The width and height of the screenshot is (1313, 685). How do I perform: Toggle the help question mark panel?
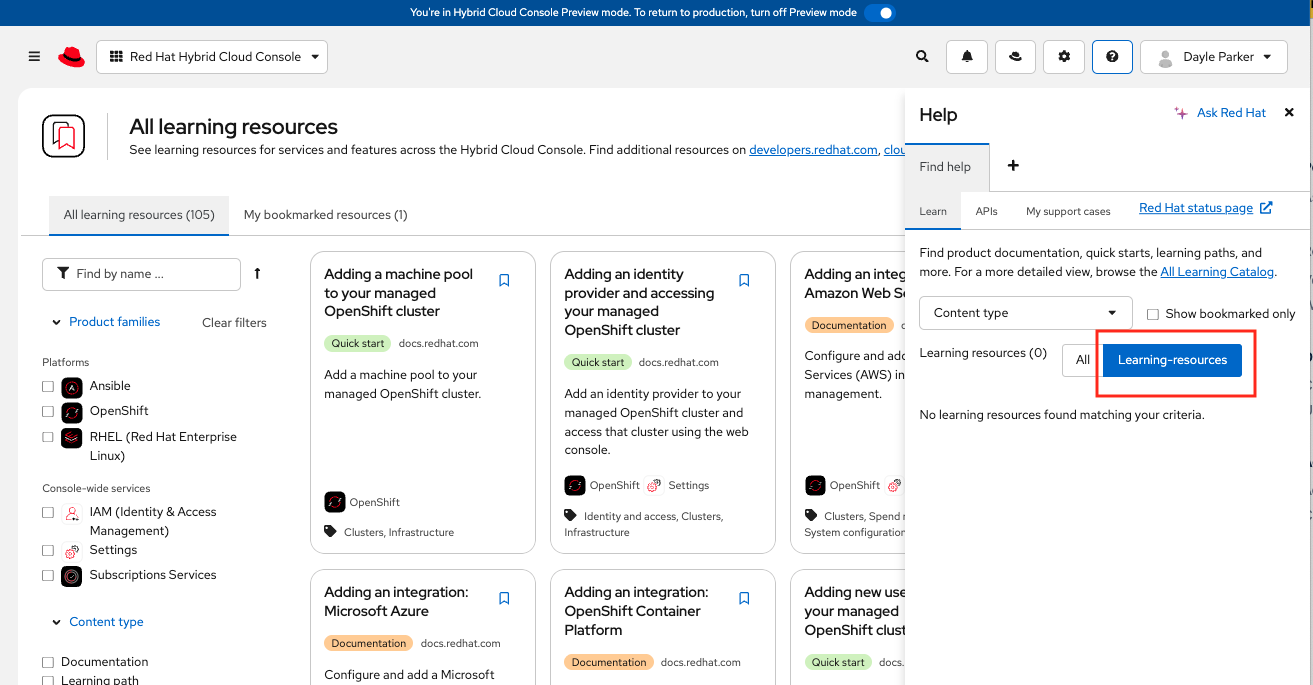(1112, 57)
